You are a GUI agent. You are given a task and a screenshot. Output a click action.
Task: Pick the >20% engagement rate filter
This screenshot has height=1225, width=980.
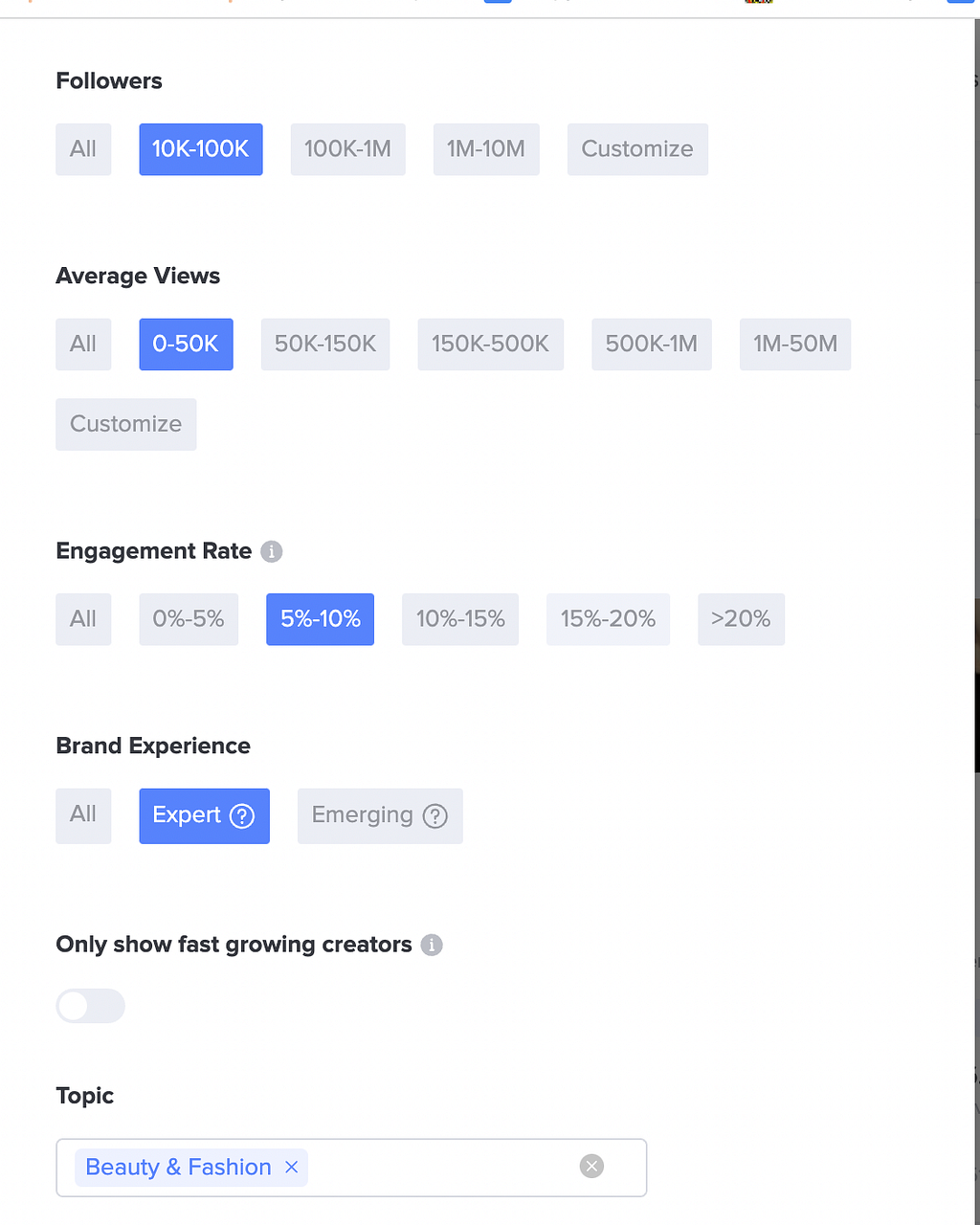(741, 619)
